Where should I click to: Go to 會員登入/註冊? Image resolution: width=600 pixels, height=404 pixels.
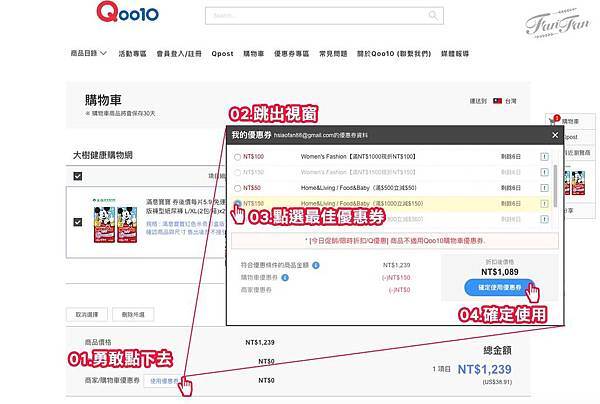point(179,54)
